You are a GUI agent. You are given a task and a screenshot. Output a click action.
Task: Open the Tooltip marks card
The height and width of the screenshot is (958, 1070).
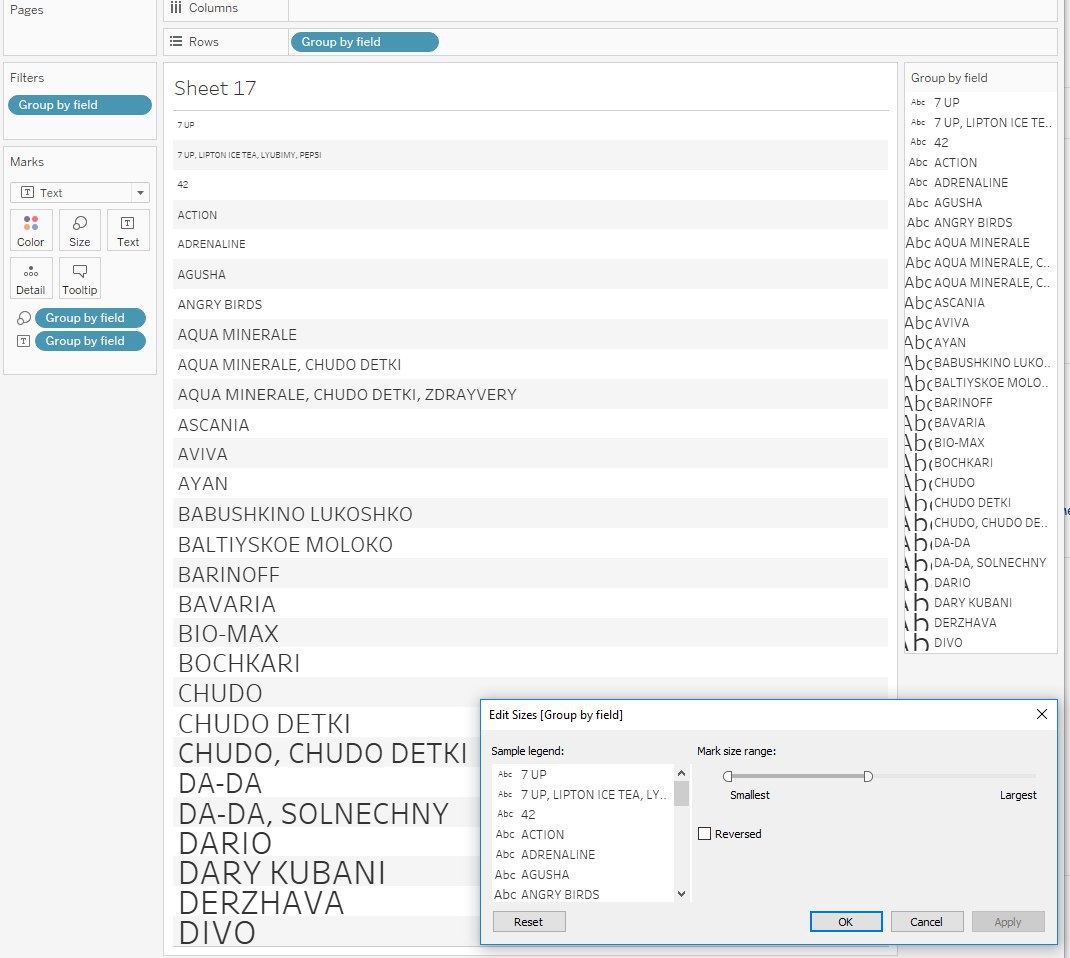80,278
